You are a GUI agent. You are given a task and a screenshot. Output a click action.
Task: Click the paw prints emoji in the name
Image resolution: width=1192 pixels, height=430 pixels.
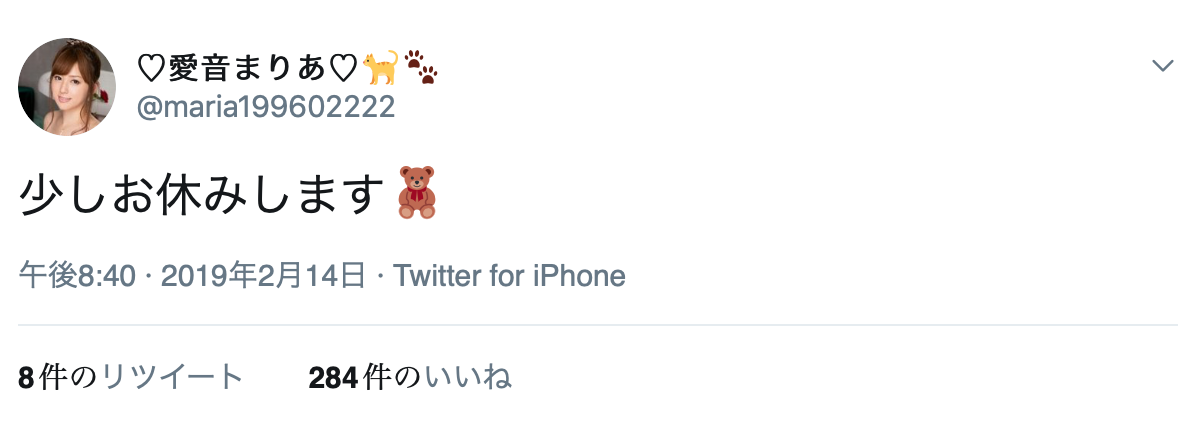click(x=420, y=68)
